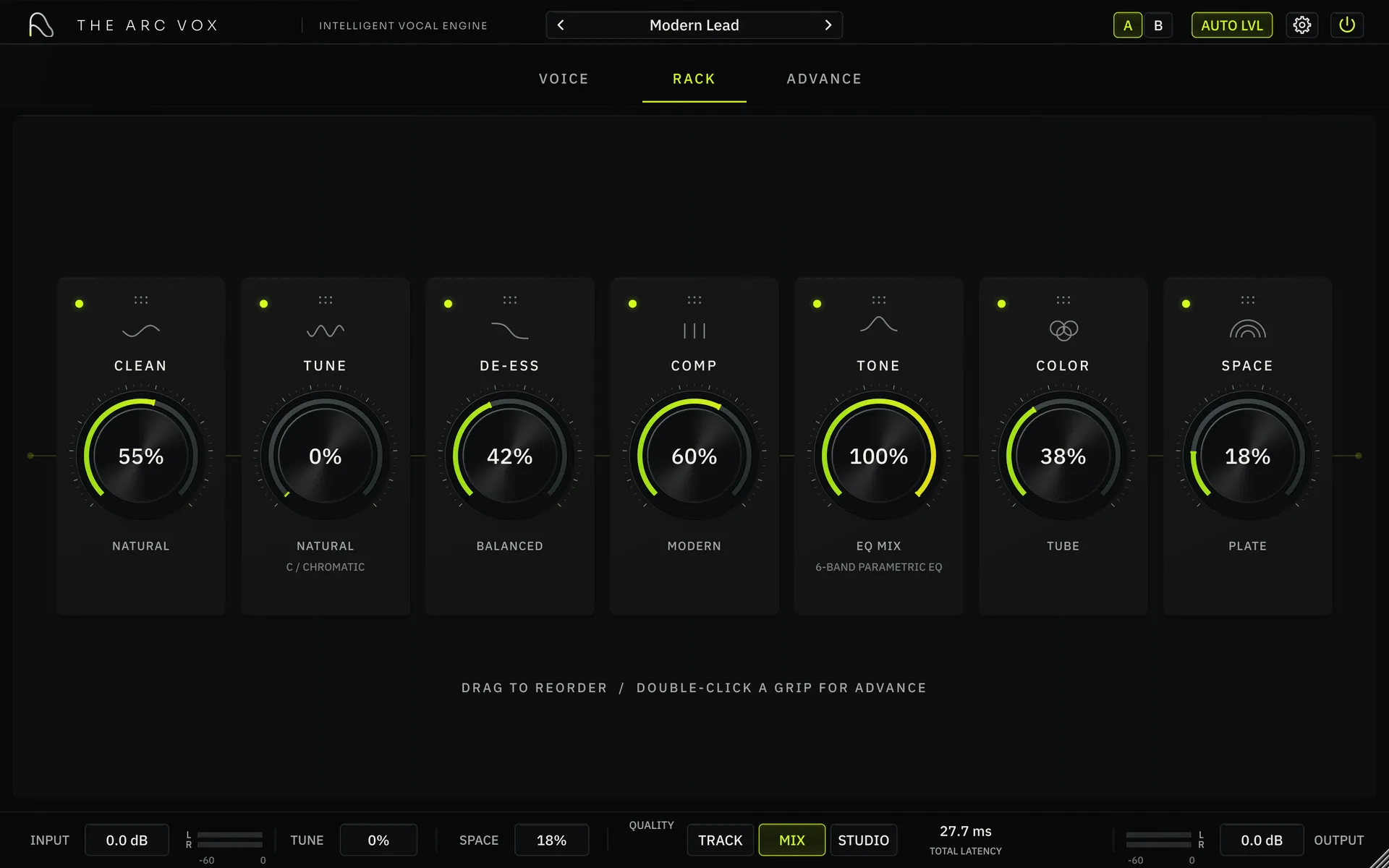Click the INPUT 0.0 dB field
Viewport: 1389px width, 868px height.
click(127, 840)
